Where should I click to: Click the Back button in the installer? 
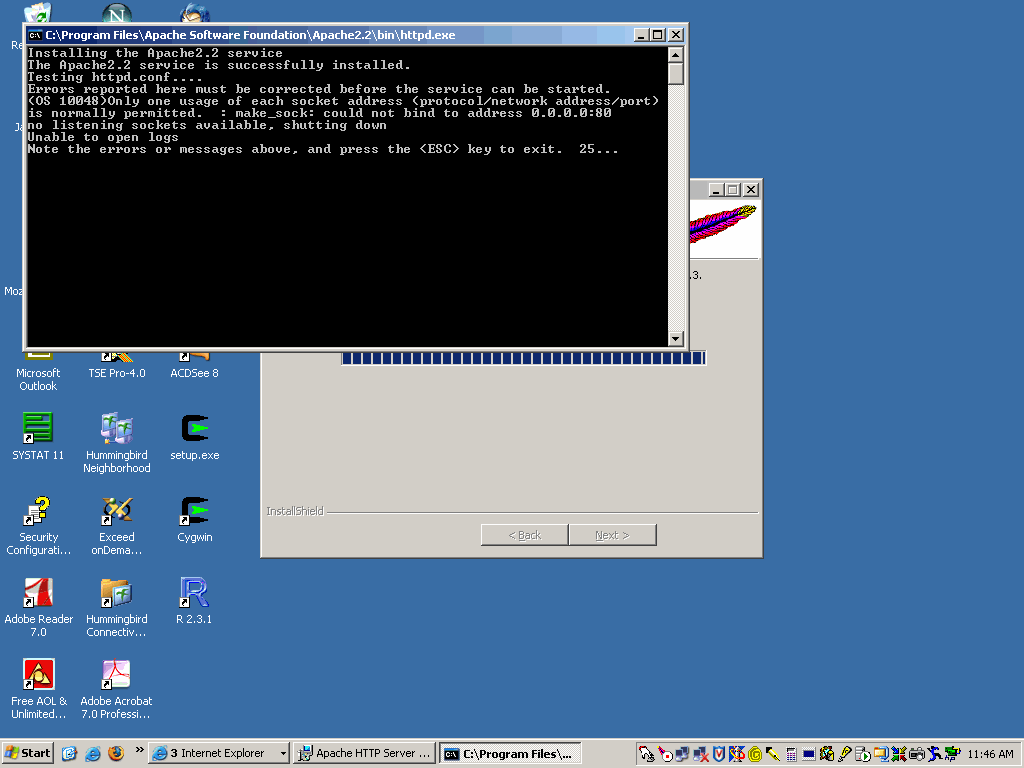524,535
